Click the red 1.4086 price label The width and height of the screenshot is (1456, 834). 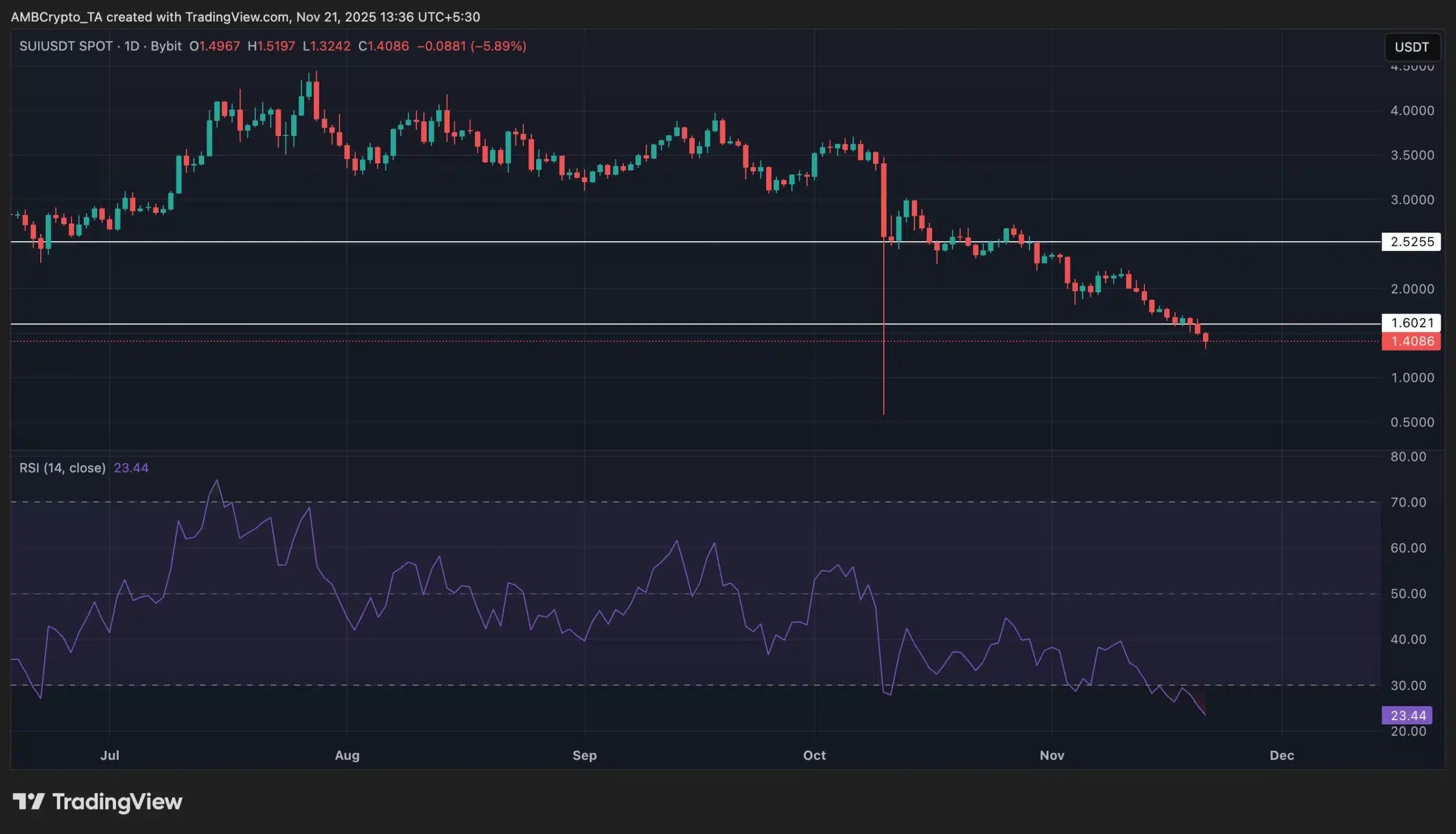pos(1410,341)
